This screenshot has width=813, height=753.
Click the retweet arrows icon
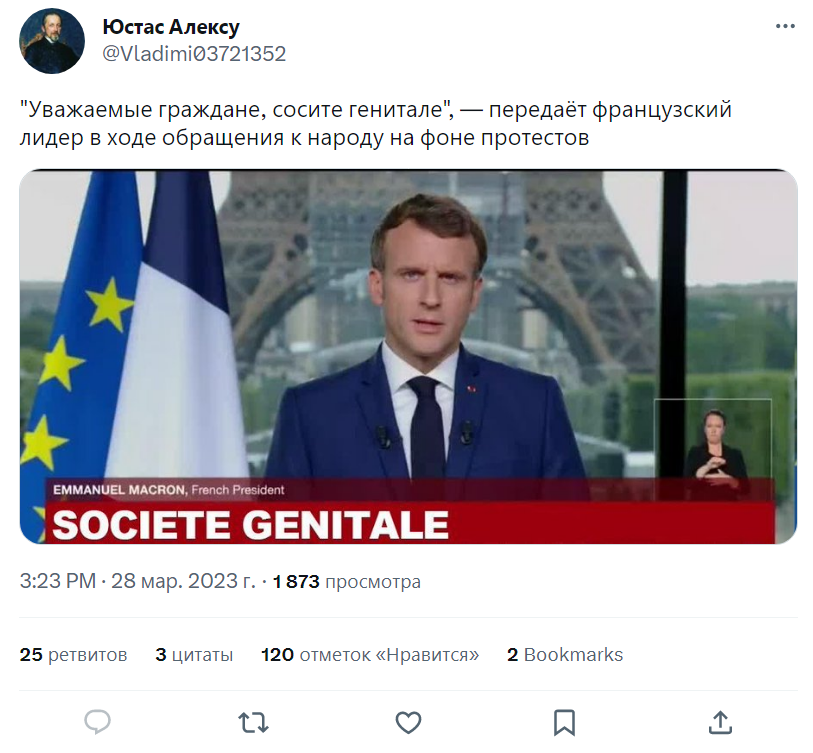click(251, 721)
